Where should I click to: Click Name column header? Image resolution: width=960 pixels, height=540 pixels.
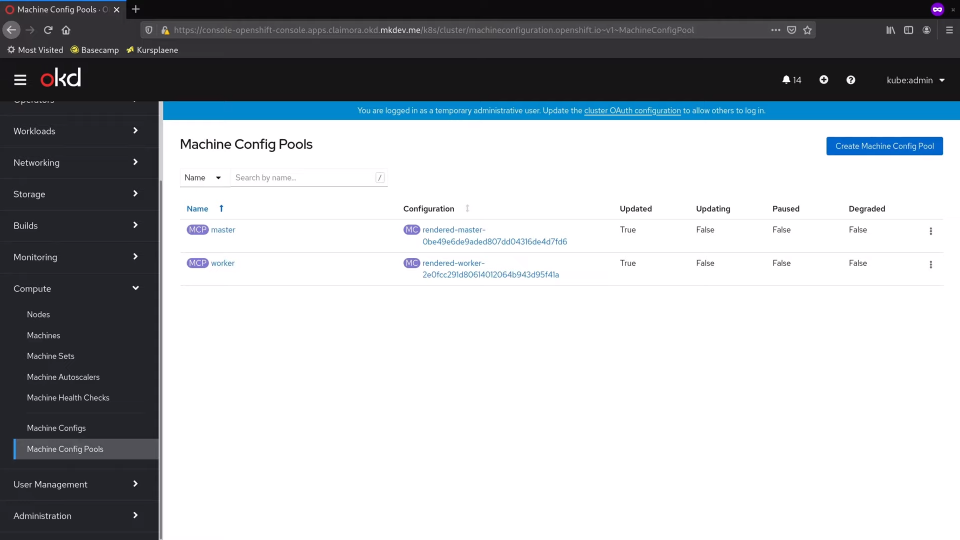[197, 209]
